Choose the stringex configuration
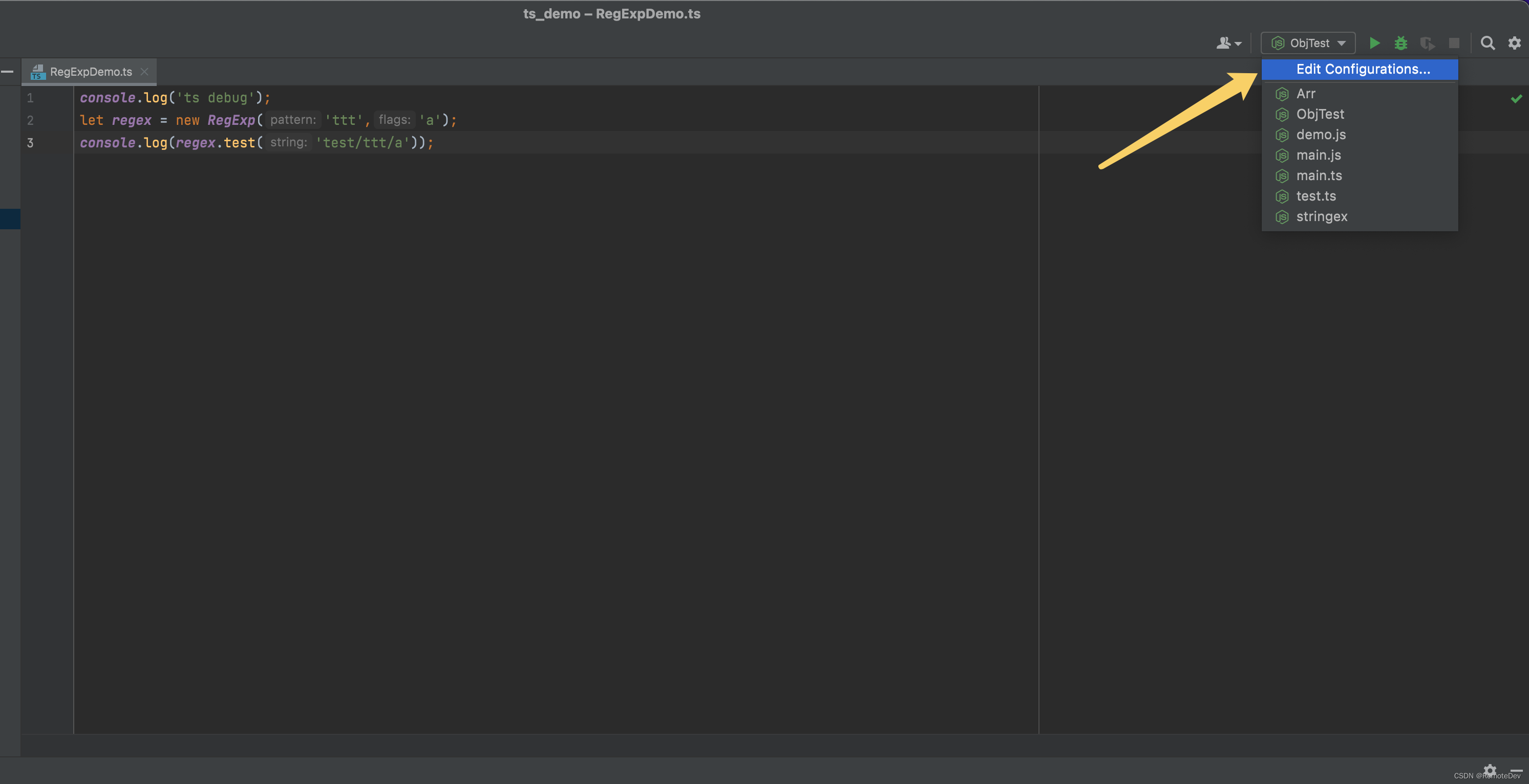 tap(1322, 216)
